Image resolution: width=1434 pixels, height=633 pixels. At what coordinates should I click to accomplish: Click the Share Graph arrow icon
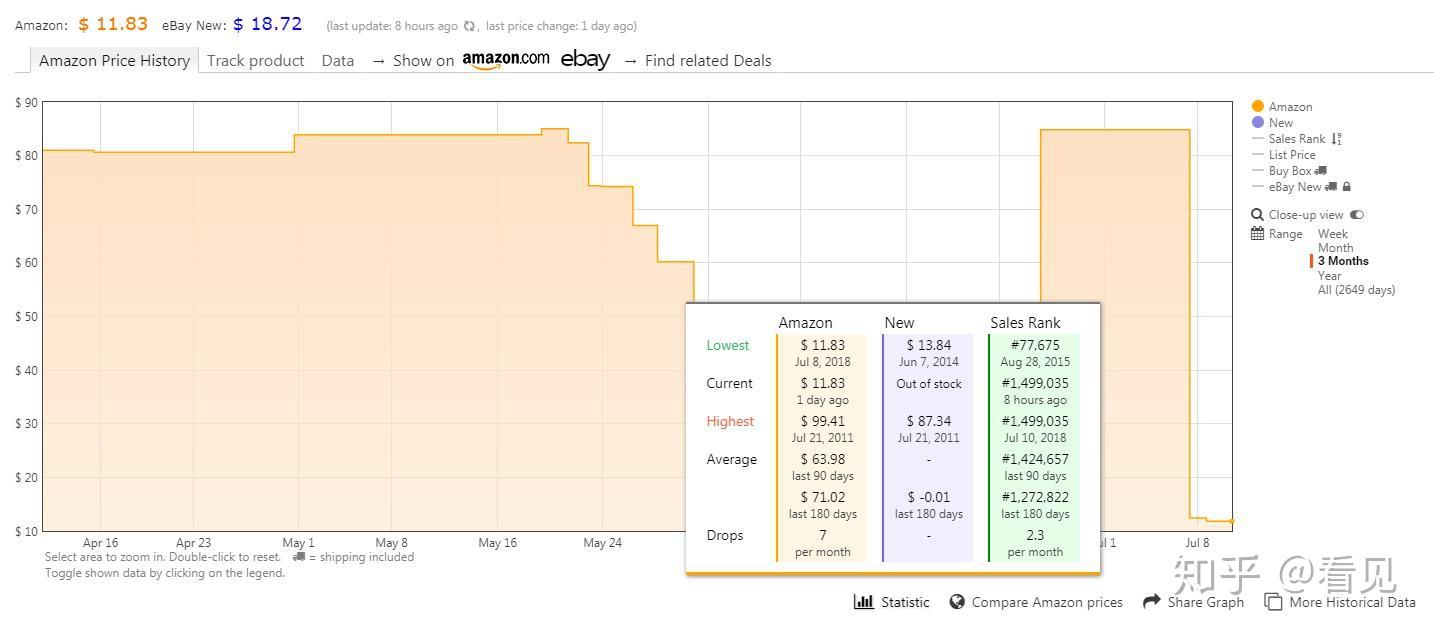(x=1151, y=601)
